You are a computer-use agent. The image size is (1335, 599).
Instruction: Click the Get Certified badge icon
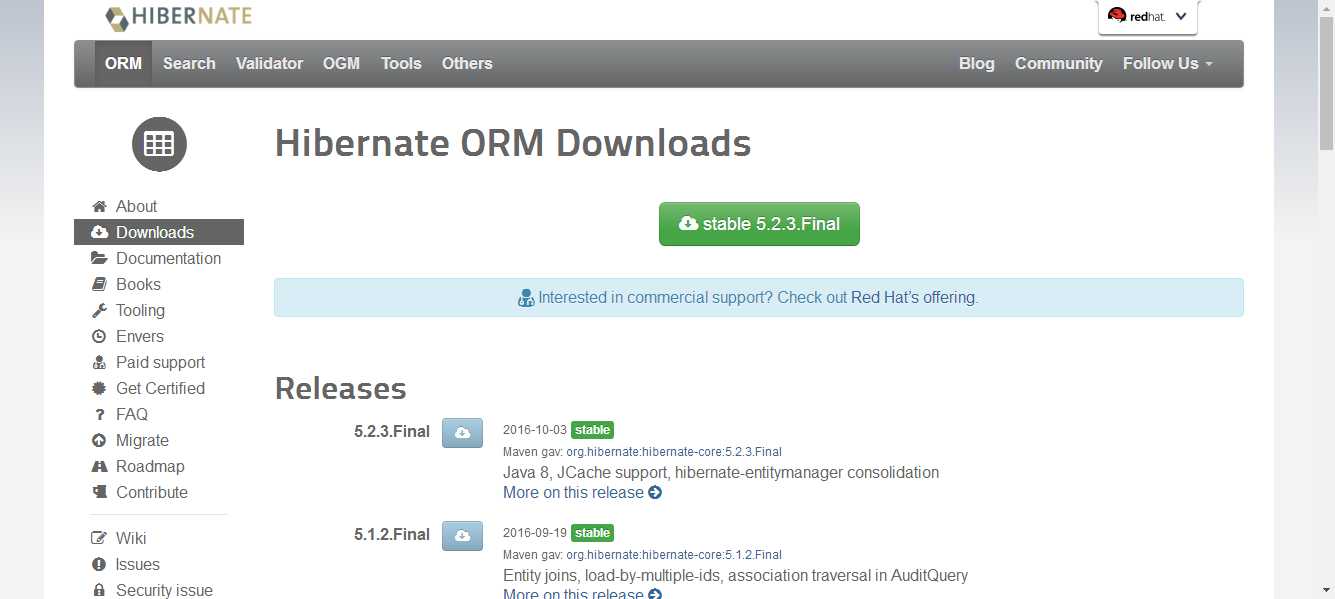coord(99,388)
